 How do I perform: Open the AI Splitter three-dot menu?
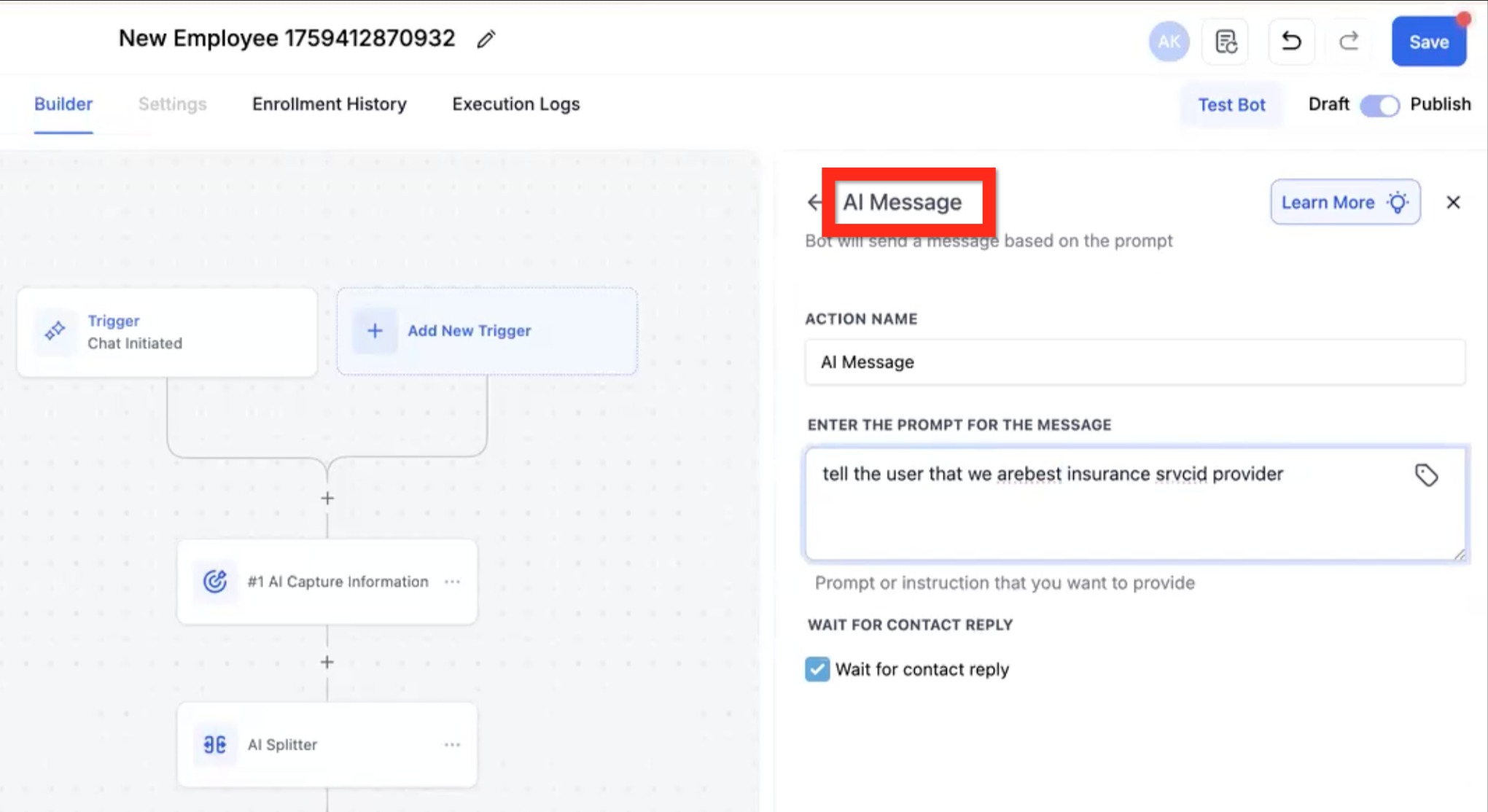pyautogui.click(x=452, y=745)
